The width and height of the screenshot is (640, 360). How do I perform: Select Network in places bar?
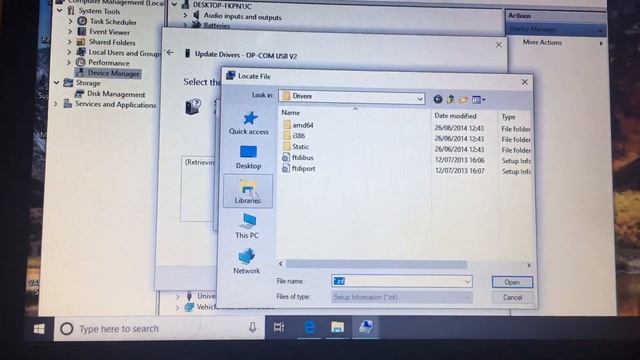click(x=247, y=262)
